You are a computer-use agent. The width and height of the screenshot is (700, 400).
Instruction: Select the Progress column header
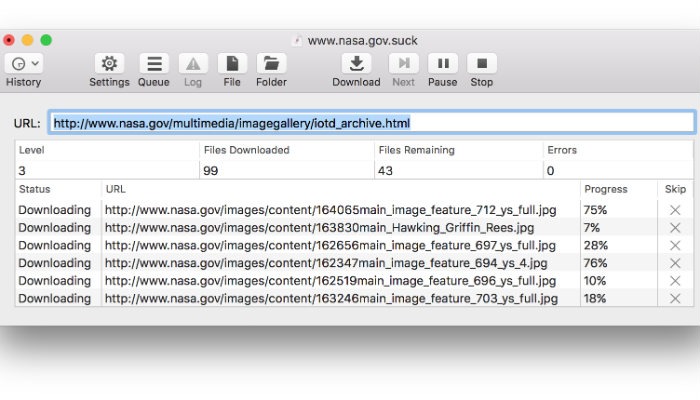pyautogui.click(x=606, y=189)
